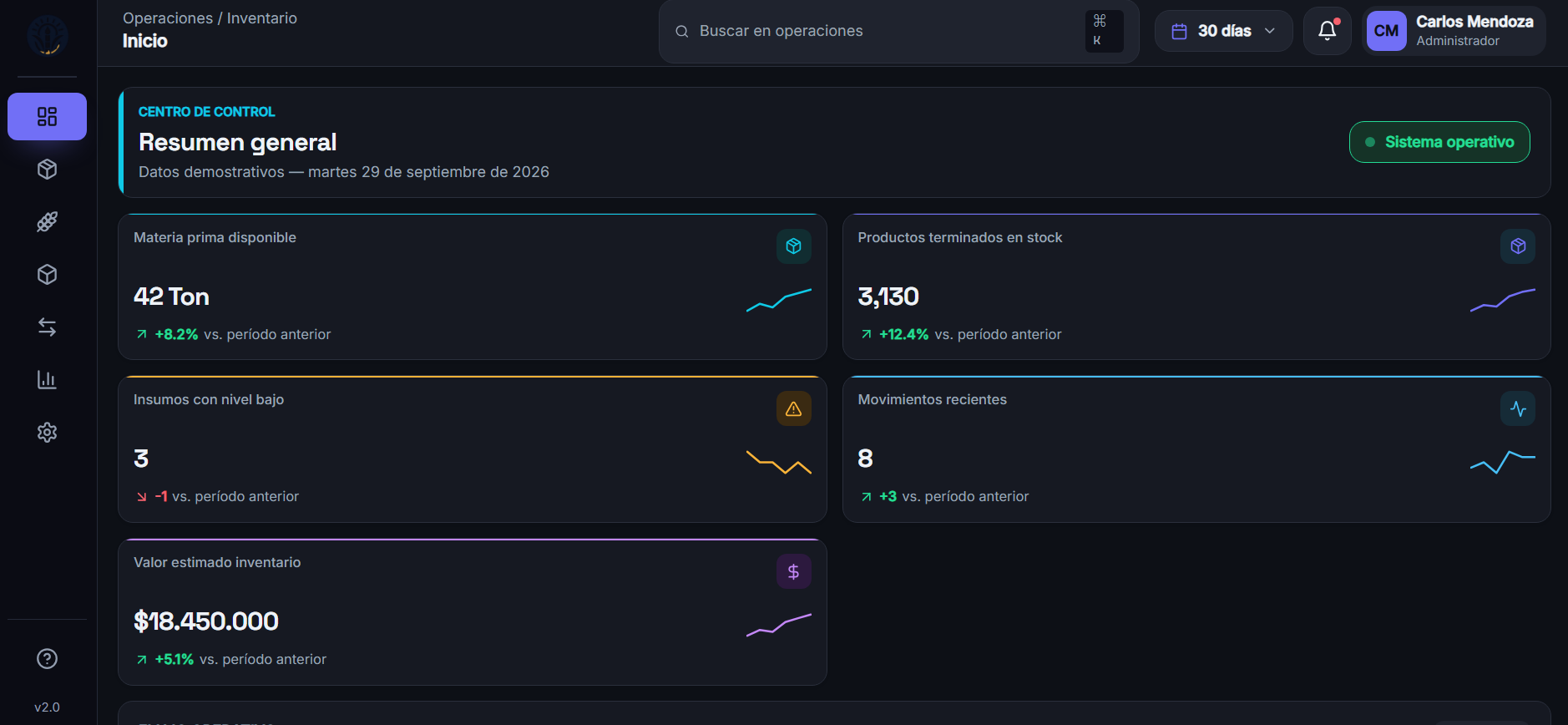Click the Productos terminados en stock card icon
The image size is (1568, 725).
(1518, 246)
